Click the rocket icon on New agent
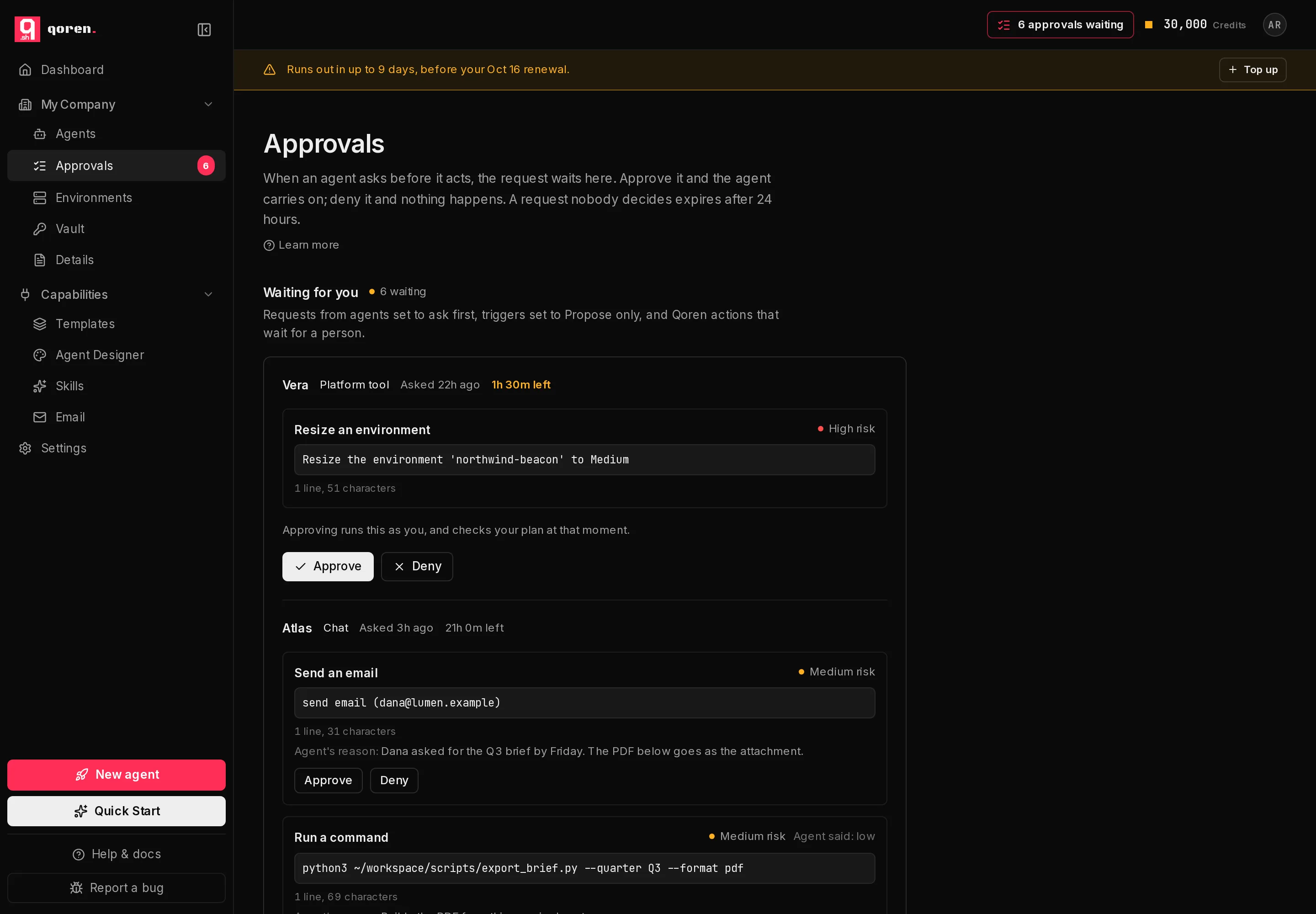The width and height of the screenshot is (1316, 914). coord(82,775)
